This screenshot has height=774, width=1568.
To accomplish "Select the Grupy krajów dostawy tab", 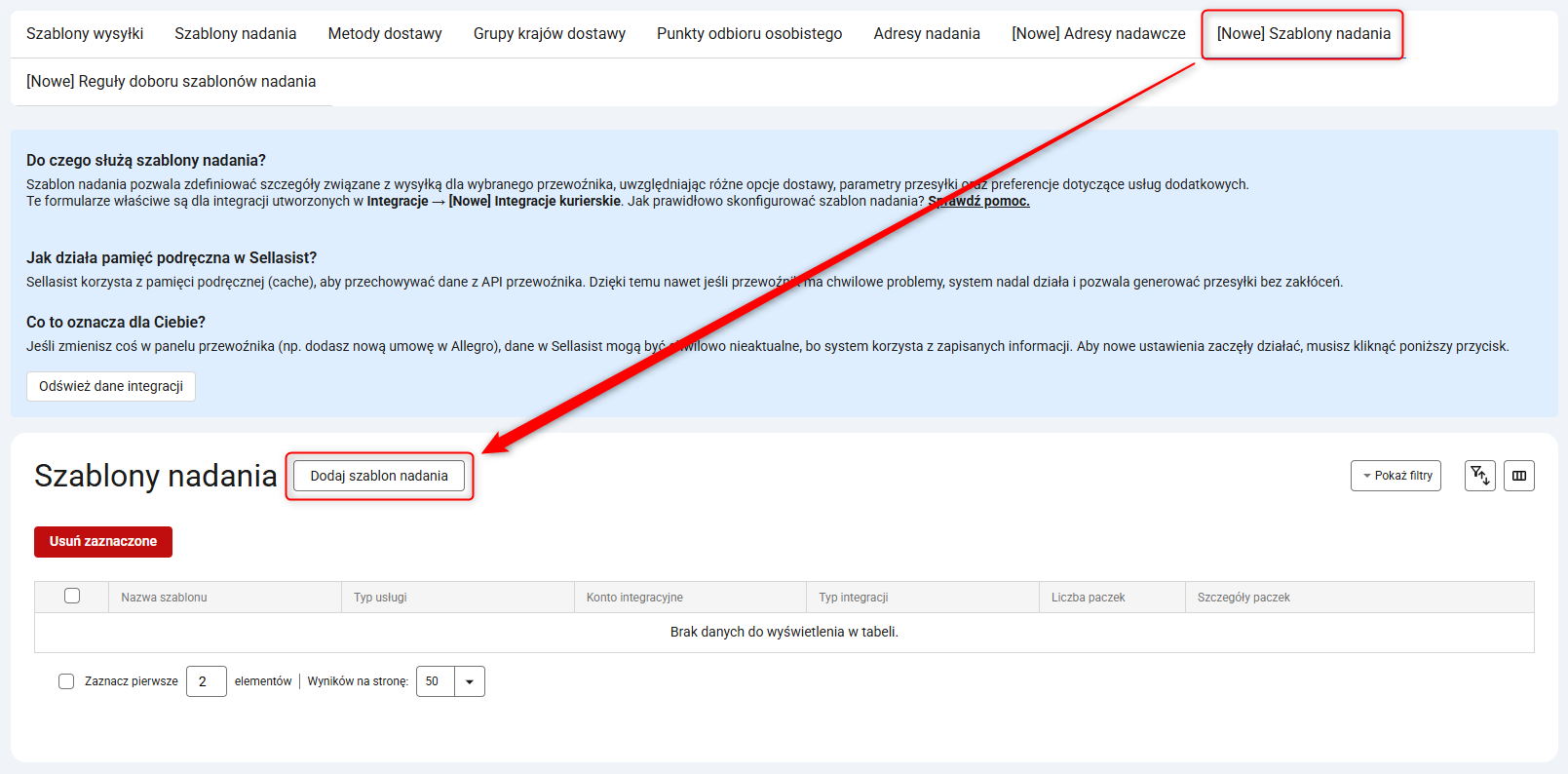I will tap(550, 34).
